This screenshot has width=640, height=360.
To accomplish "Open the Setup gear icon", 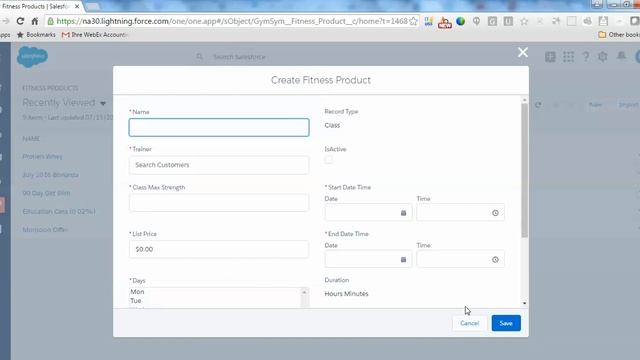I will click(602, 57).
